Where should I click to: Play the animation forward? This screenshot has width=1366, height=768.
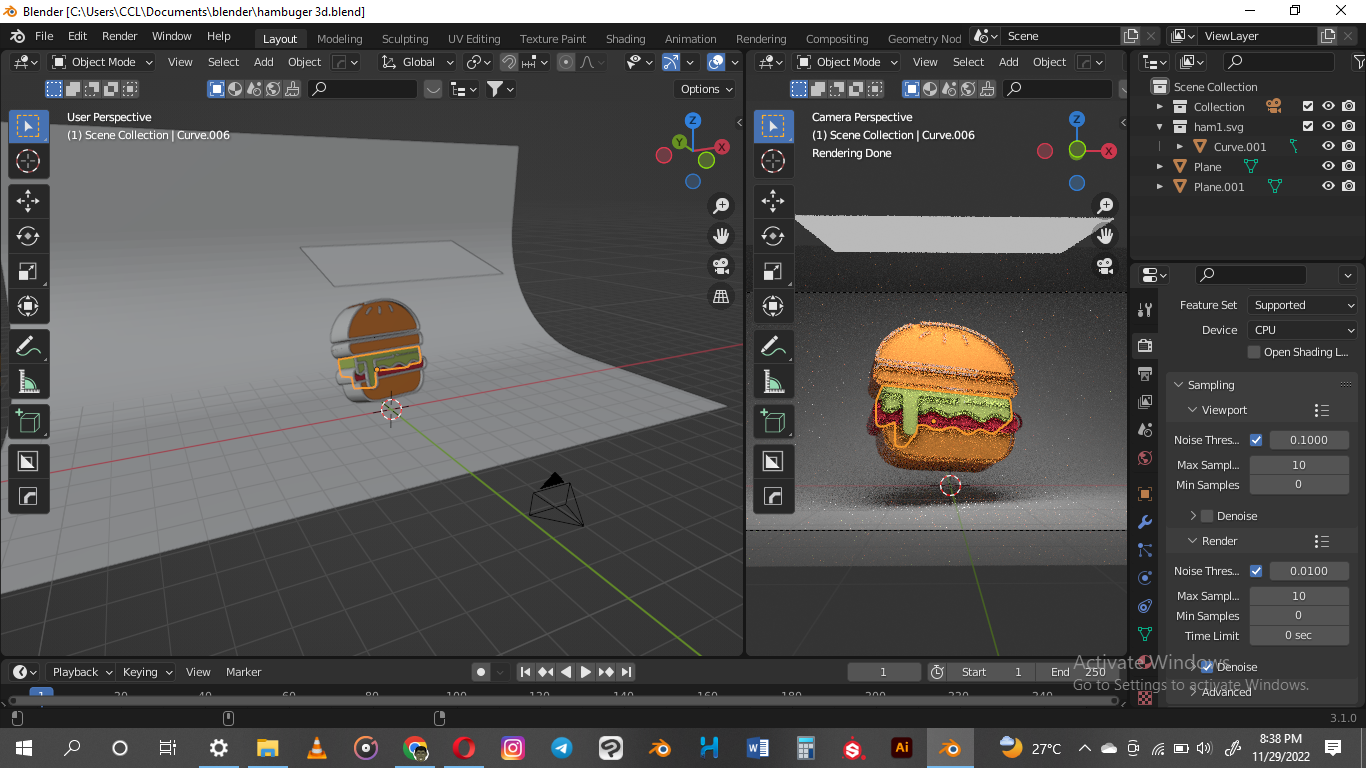(586, 672)
